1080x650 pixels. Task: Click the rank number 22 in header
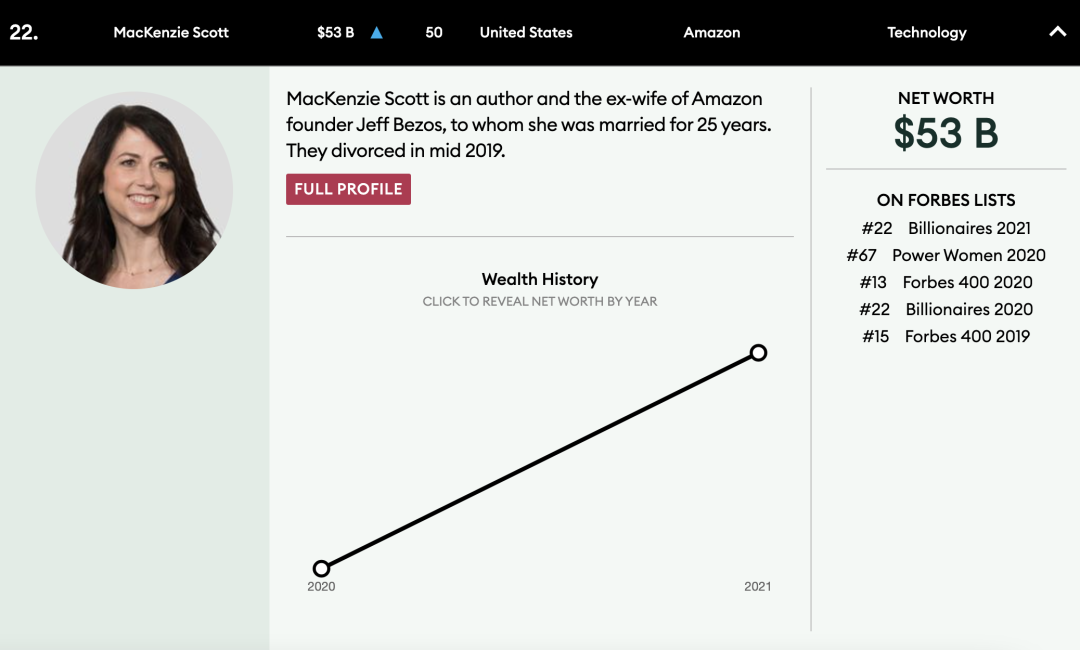point(23,32)
